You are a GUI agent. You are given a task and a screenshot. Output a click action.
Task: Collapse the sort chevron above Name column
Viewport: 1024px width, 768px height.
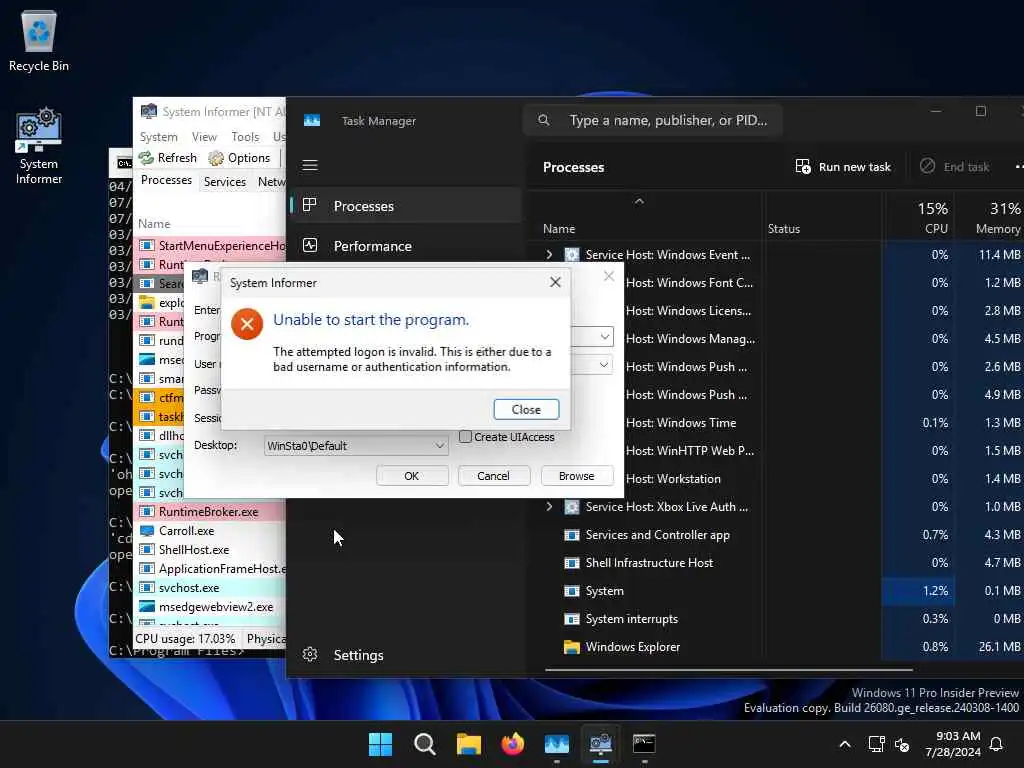(x=639, y=202)
